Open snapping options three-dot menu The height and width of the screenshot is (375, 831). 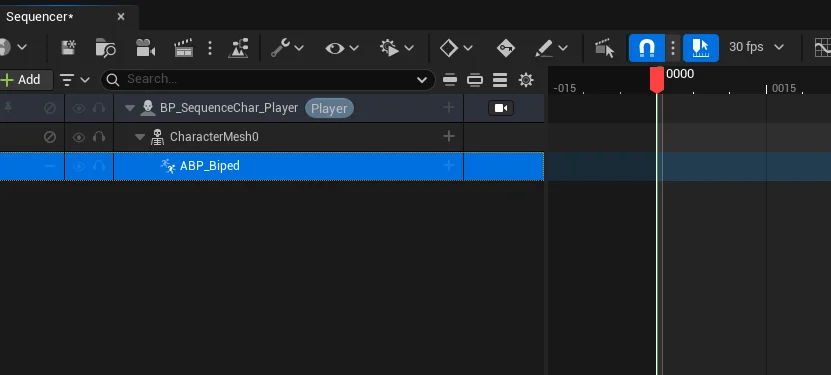(x=673, y=48)
